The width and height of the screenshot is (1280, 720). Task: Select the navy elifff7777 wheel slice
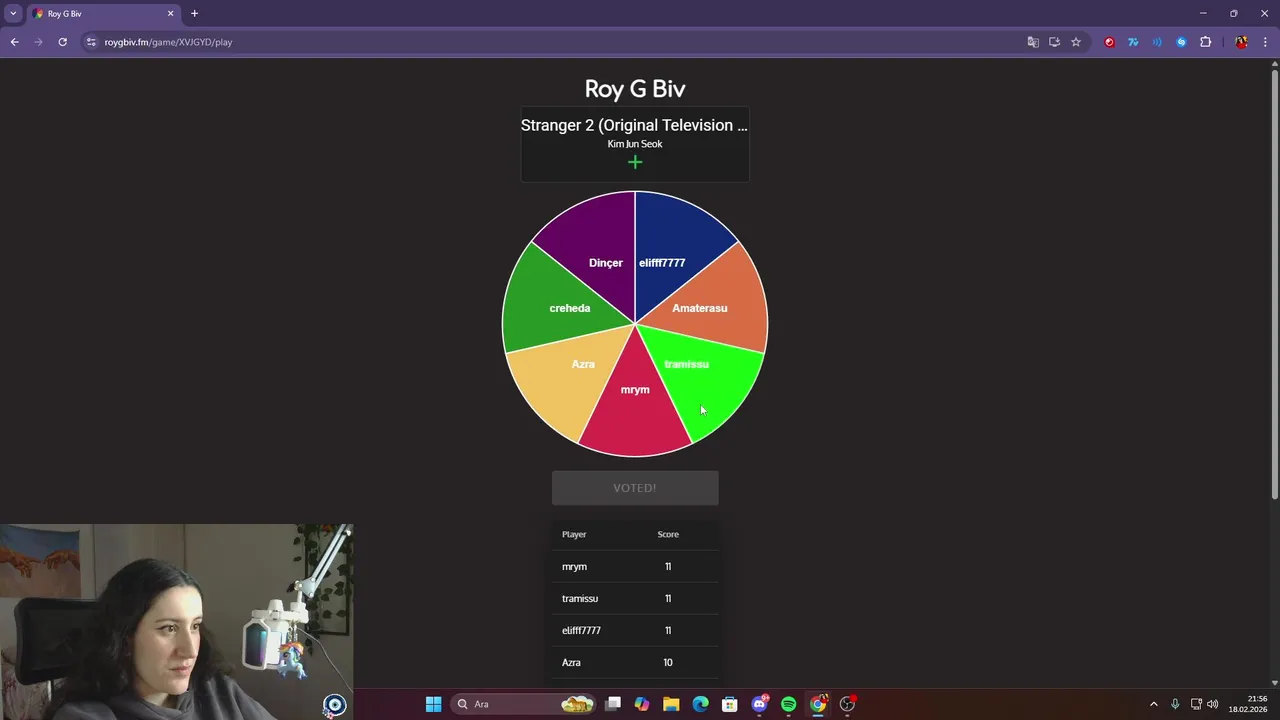click(x=672, y=250)
